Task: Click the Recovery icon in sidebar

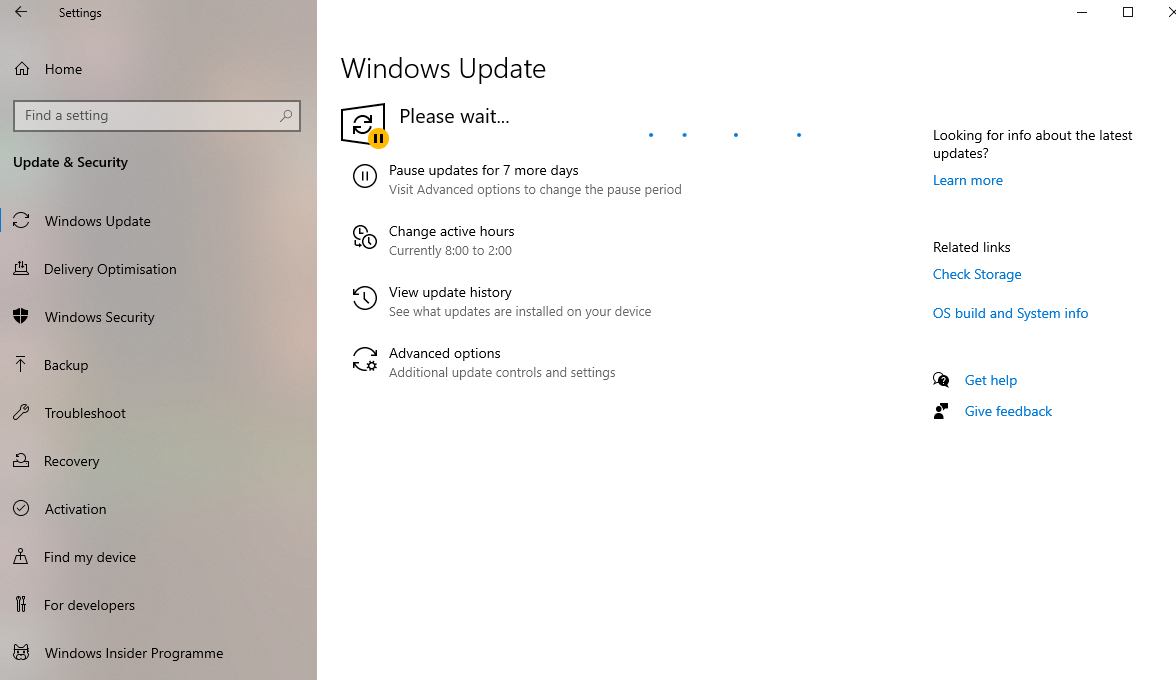Action: [x=21, y=460]
